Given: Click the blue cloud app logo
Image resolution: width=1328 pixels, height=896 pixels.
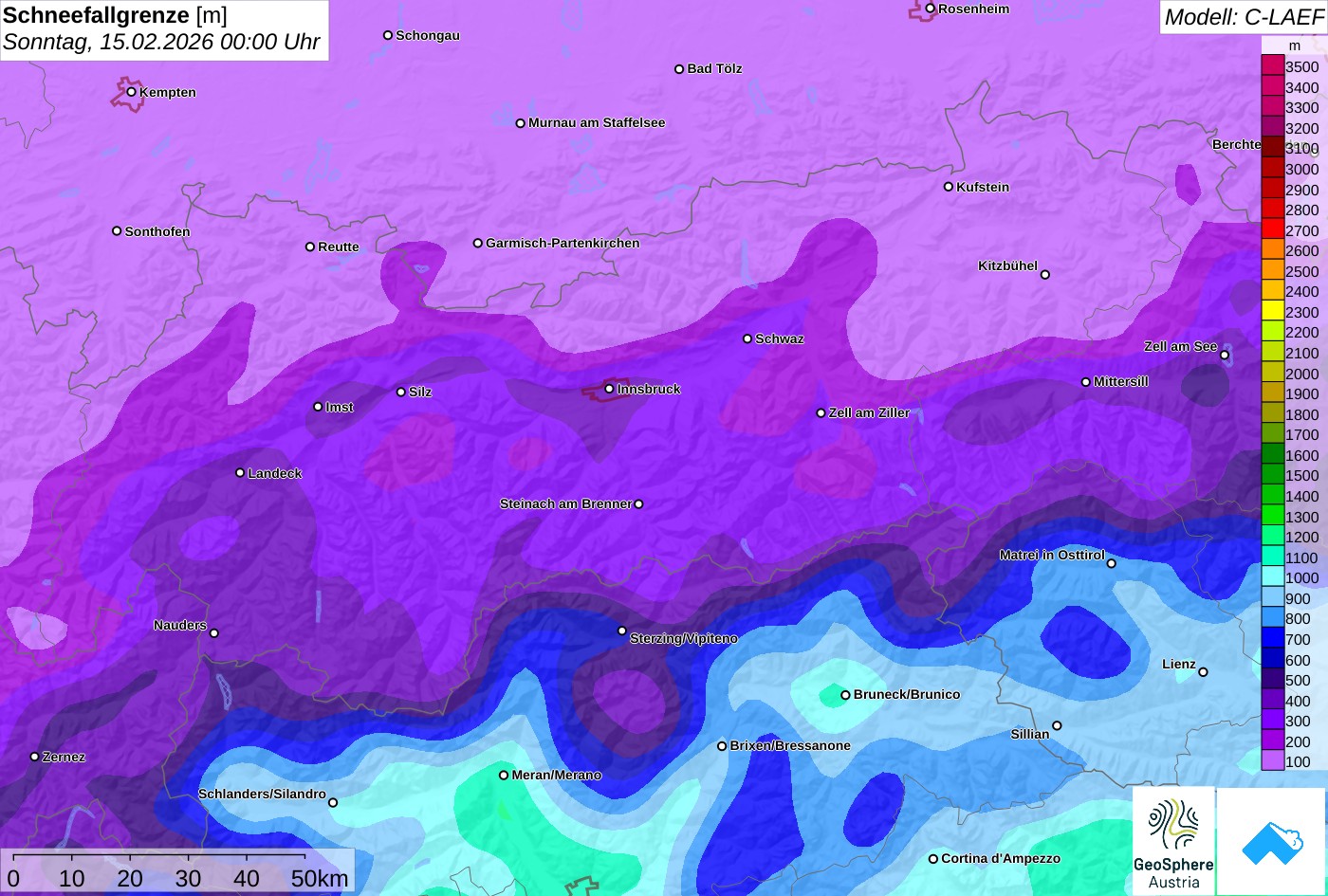Looking at the screenshot, I should pyautogui.click(x=1272, y=842).
